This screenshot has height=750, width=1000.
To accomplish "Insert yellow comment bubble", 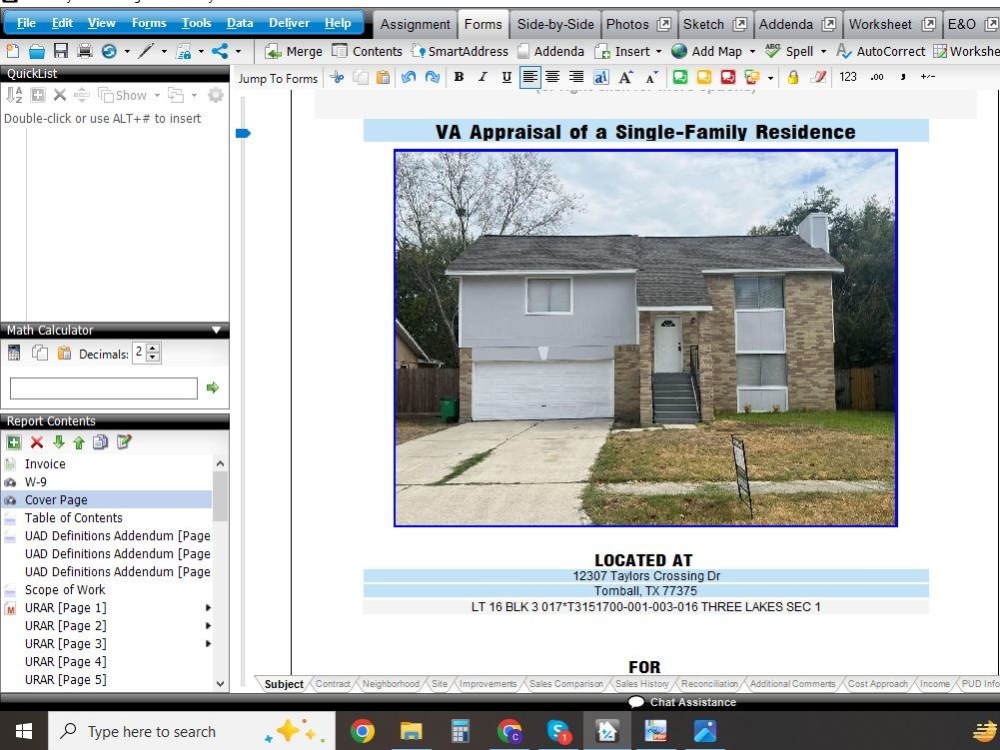I will pyautogui.click(x=703, y=78).
